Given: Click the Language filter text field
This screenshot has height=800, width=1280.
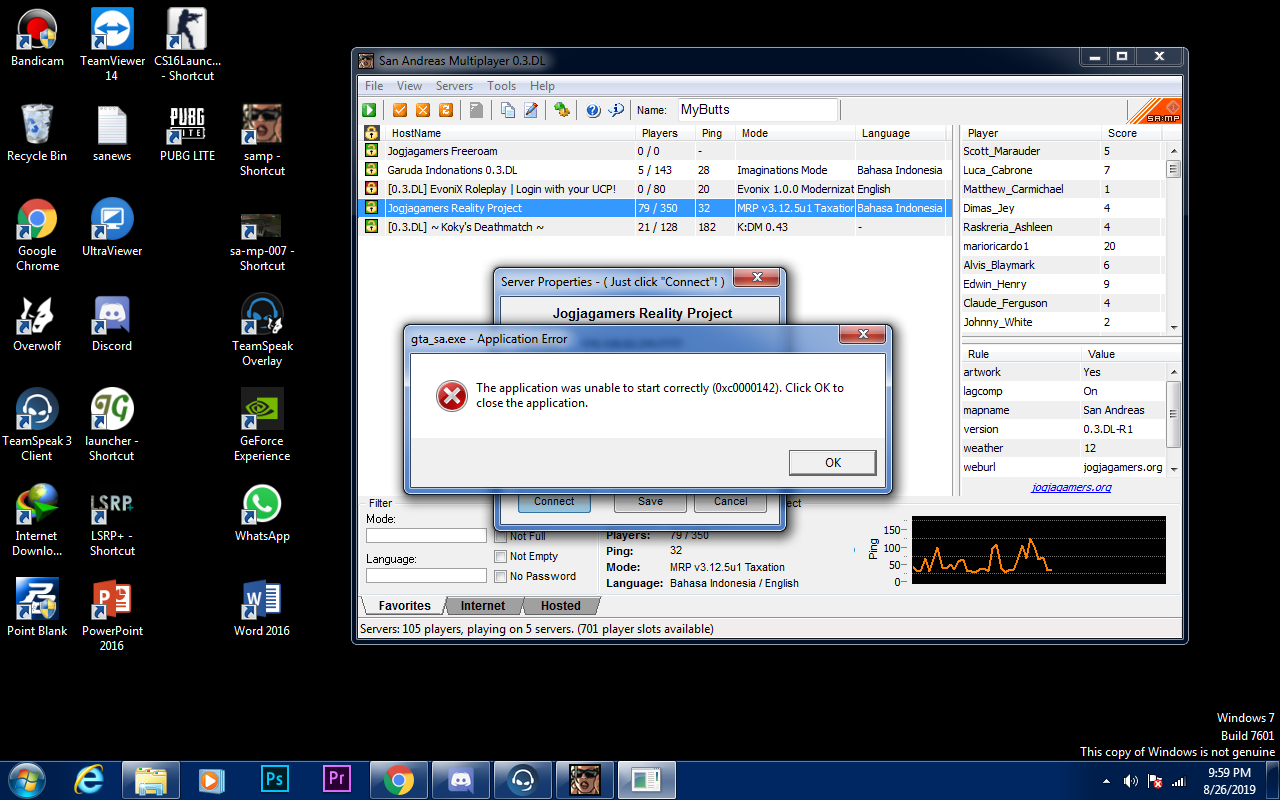Looking at the screenshot, I should coord(426,576).
